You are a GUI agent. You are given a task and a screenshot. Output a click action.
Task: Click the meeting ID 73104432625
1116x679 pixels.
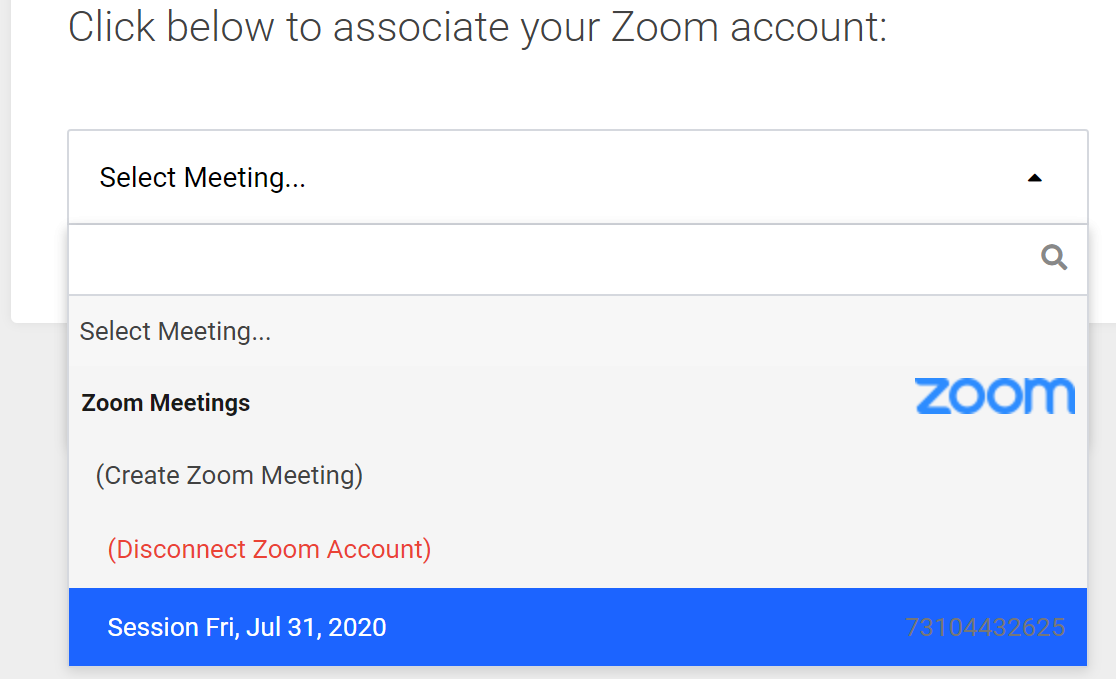(x=985, y=628)
